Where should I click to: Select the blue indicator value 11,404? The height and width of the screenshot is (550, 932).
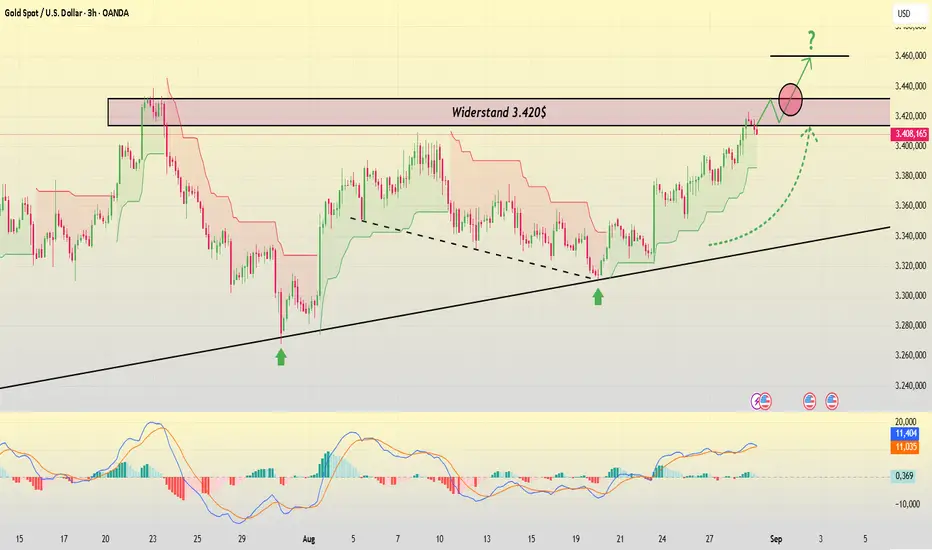(906, 434)
